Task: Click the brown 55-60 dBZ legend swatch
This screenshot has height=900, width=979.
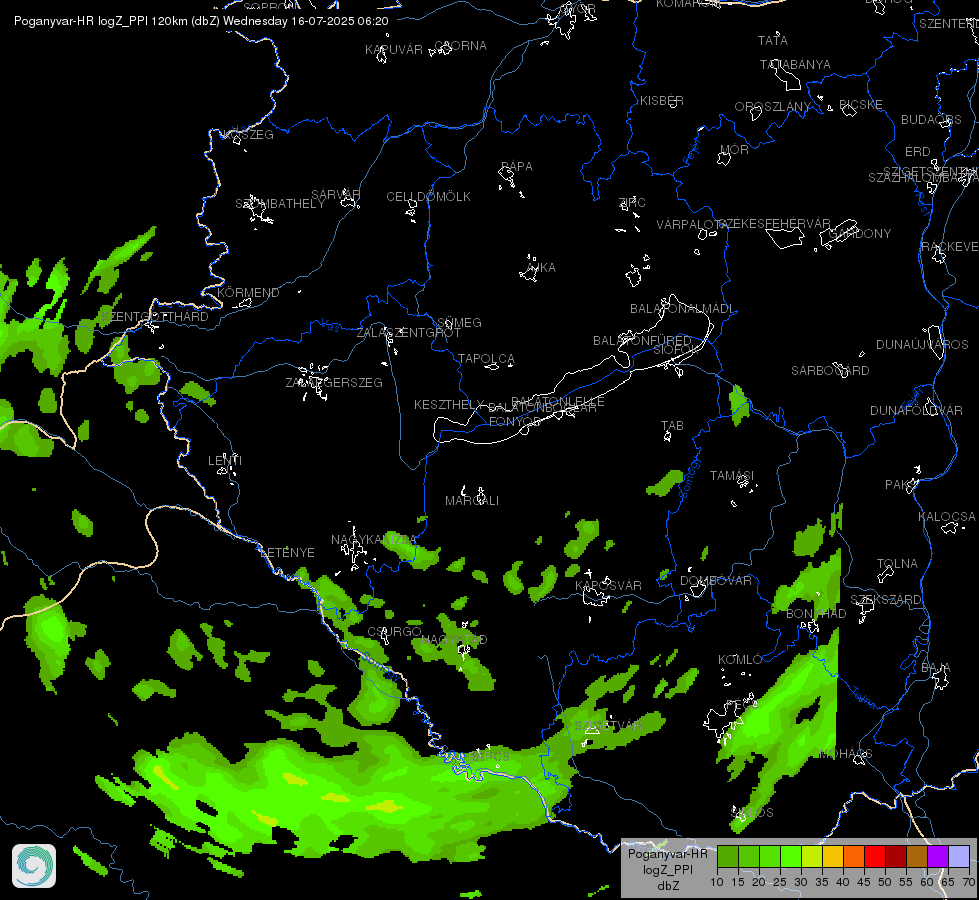Action: (916, 856)
